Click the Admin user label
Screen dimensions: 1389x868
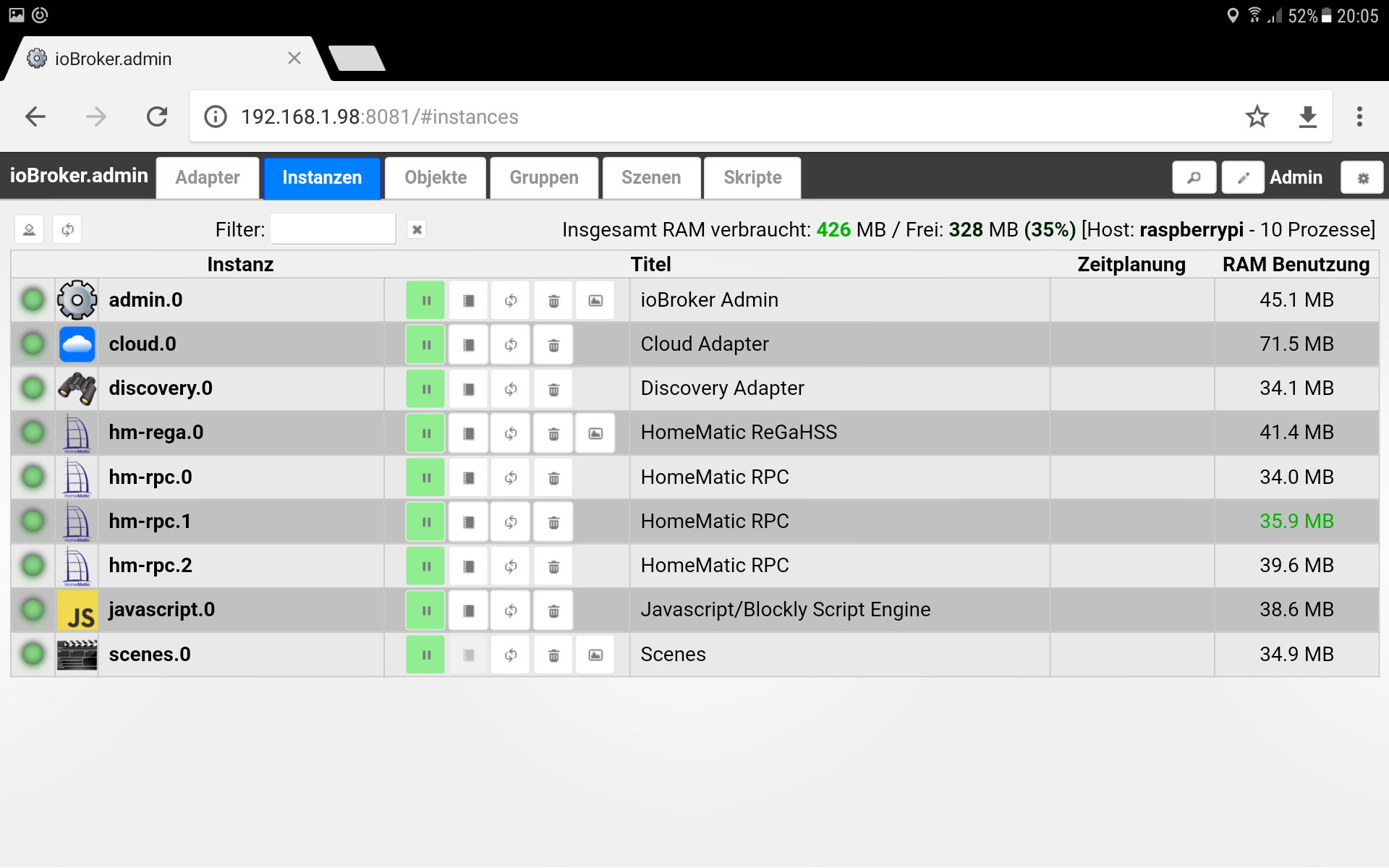1296,177
